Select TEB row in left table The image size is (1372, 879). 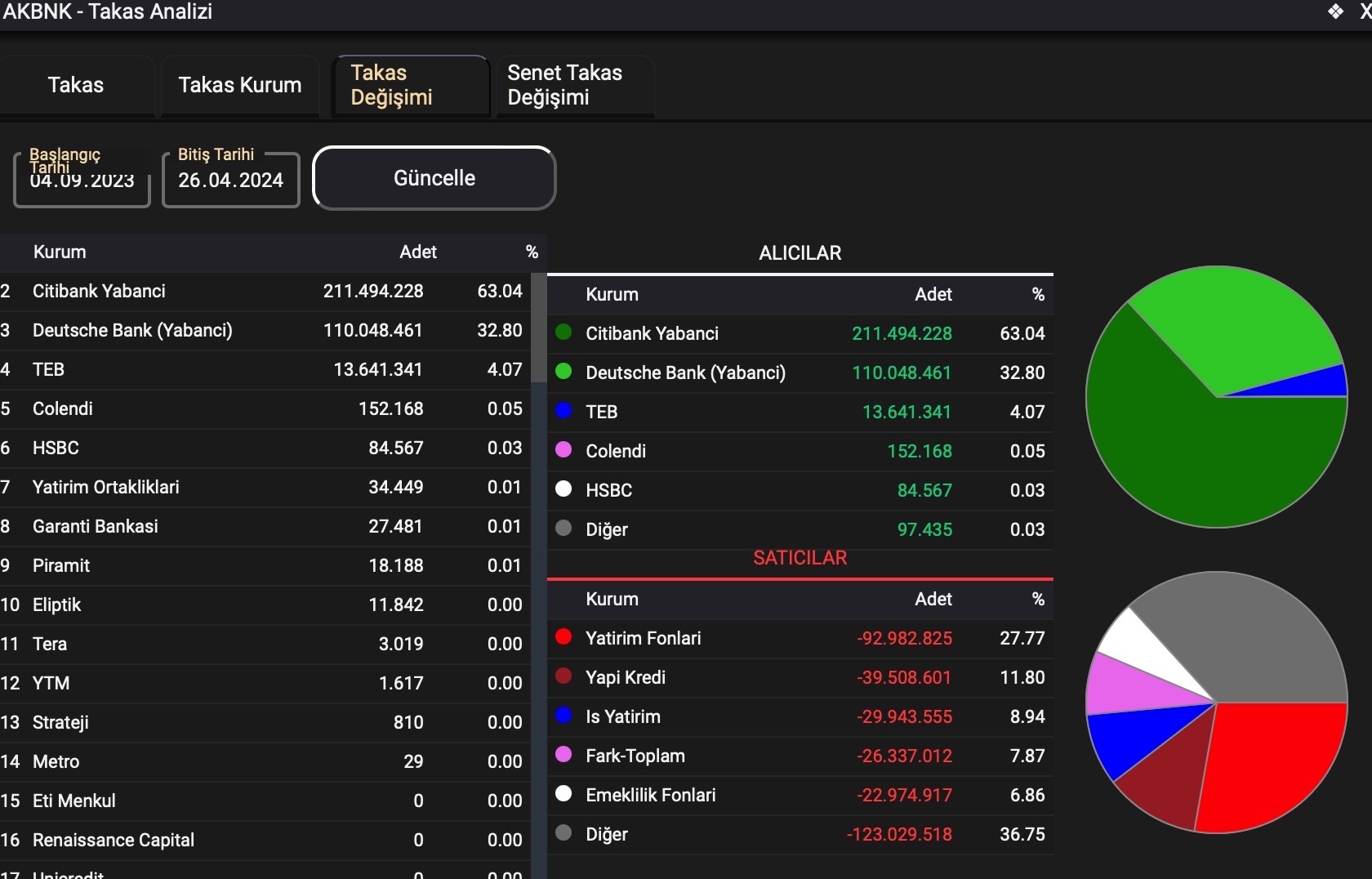pyautogui.click(x=265, y=369)
